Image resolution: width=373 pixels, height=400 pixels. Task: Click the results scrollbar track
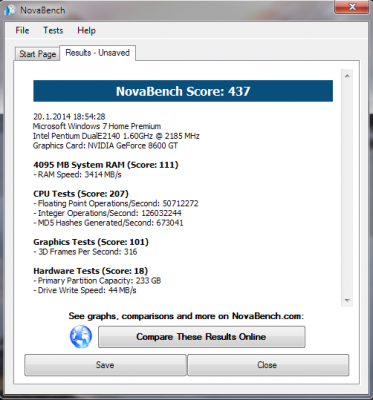point(347,188)
